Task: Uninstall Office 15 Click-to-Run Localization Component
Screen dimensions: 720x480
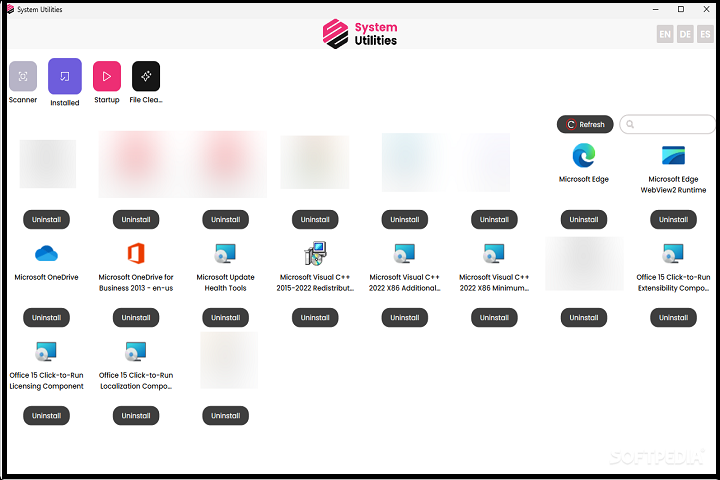Action: [136, 415]
